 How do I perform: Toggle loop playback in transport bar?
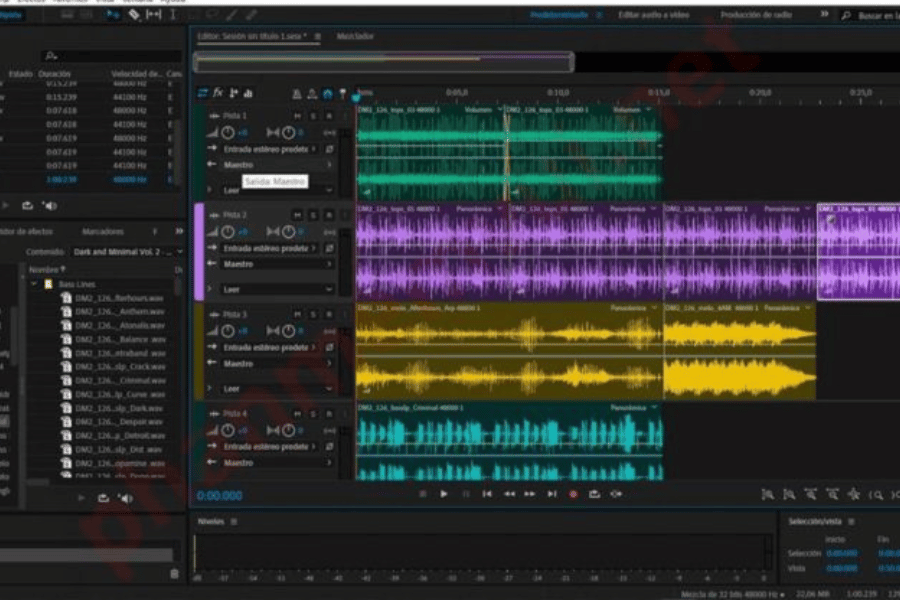595,494
